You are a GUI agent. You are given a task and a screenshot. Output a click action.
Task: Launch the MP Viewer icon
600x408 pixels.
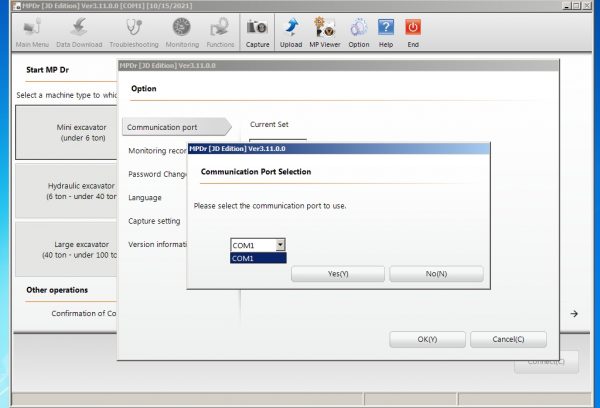(324, 33)
